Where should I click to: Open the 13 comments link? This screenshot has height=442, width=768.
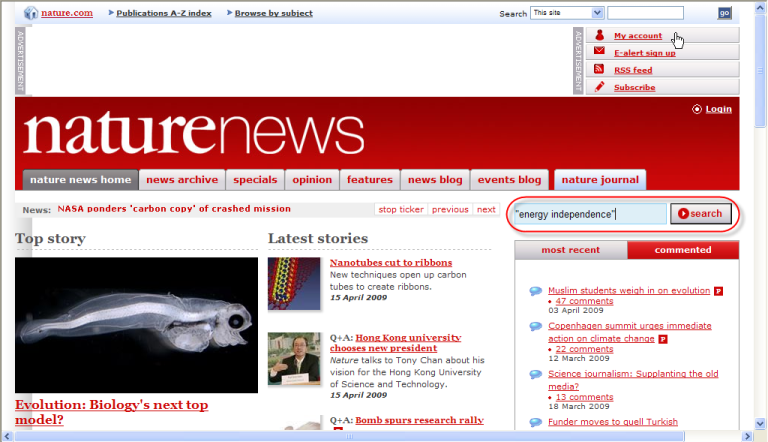[584, 397]
